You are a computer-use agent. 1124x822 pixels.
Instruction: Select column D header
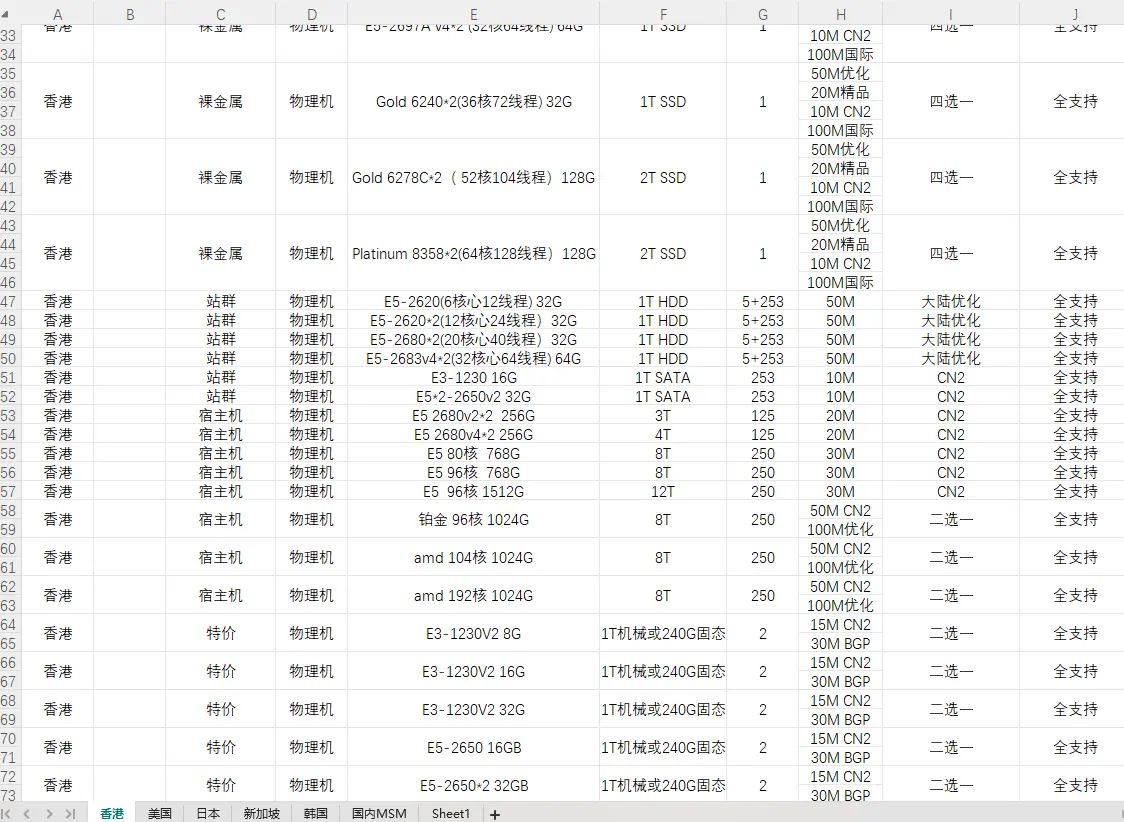tap(312, 14)
